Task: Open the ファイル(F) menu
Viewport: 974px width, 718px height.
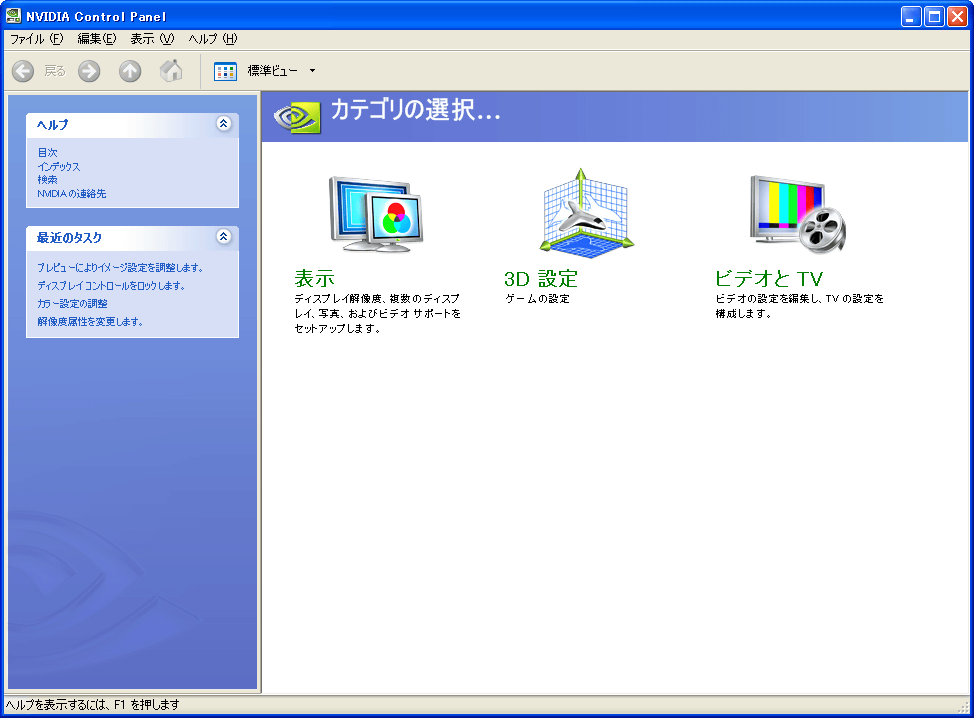Action: pos(37,39)
